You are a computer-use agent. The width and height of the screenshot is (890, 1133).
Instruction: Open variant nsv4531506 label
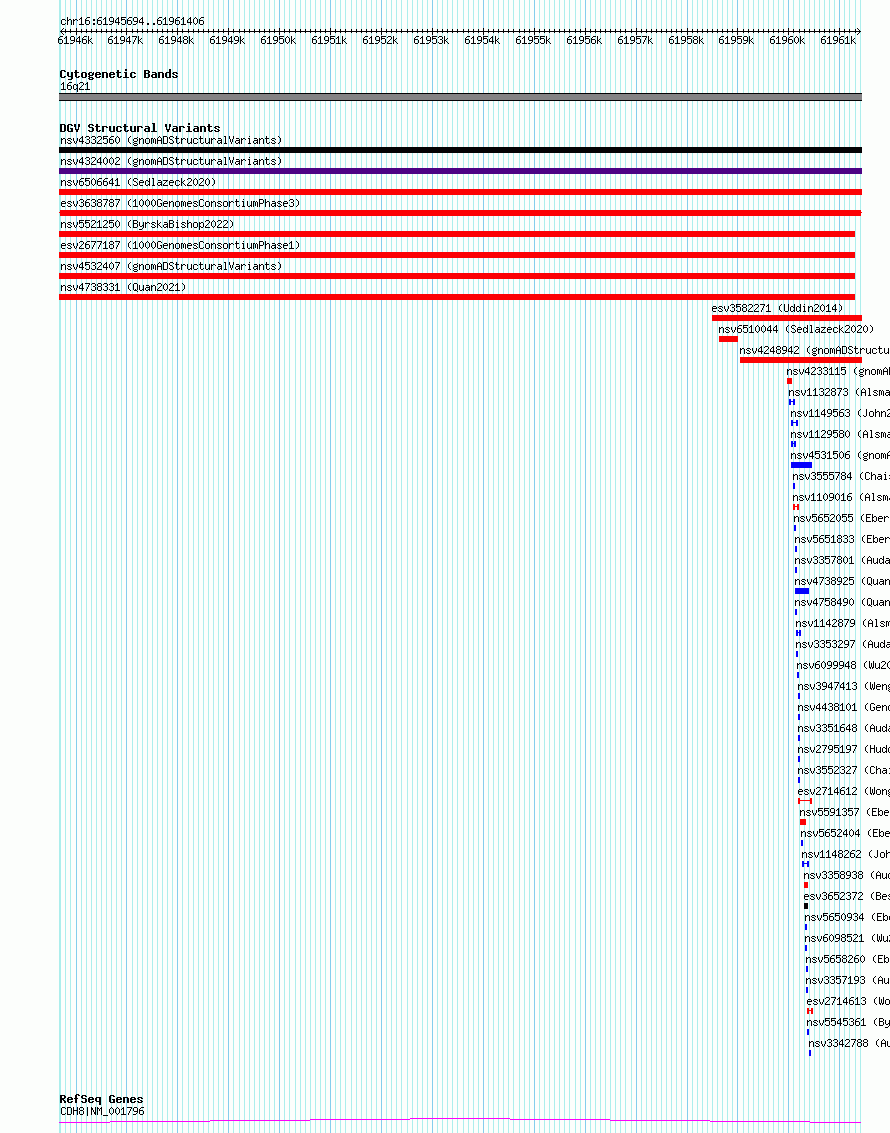[x=840, y=455]
